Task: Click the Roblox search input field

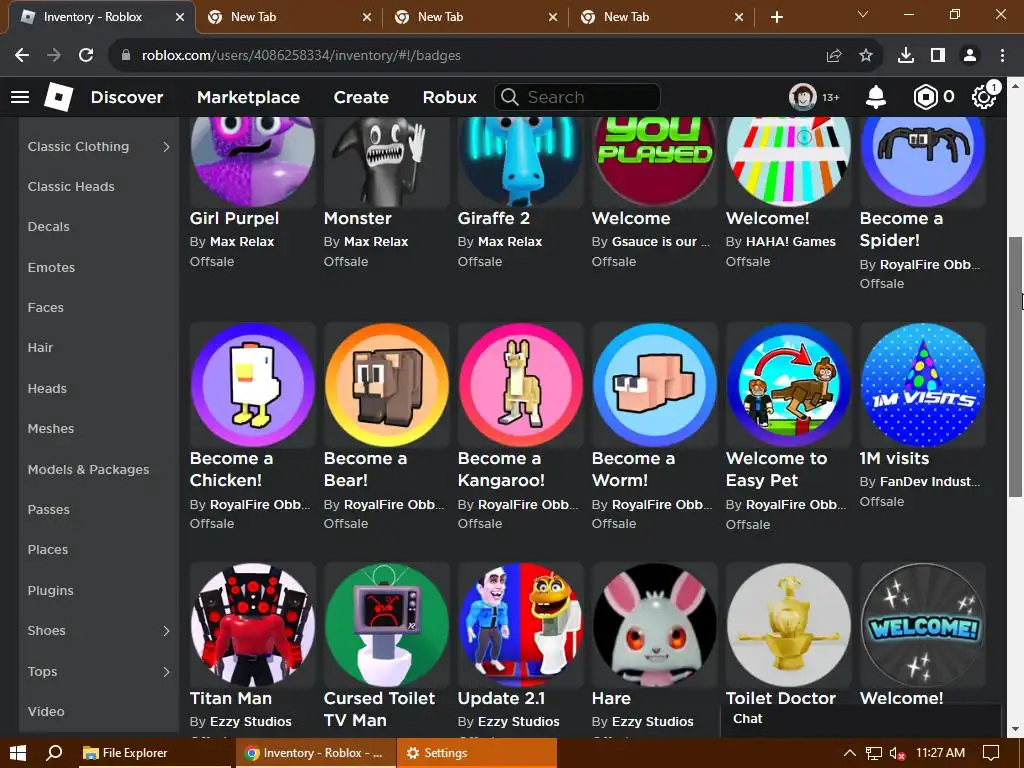Action: (577, 97)
